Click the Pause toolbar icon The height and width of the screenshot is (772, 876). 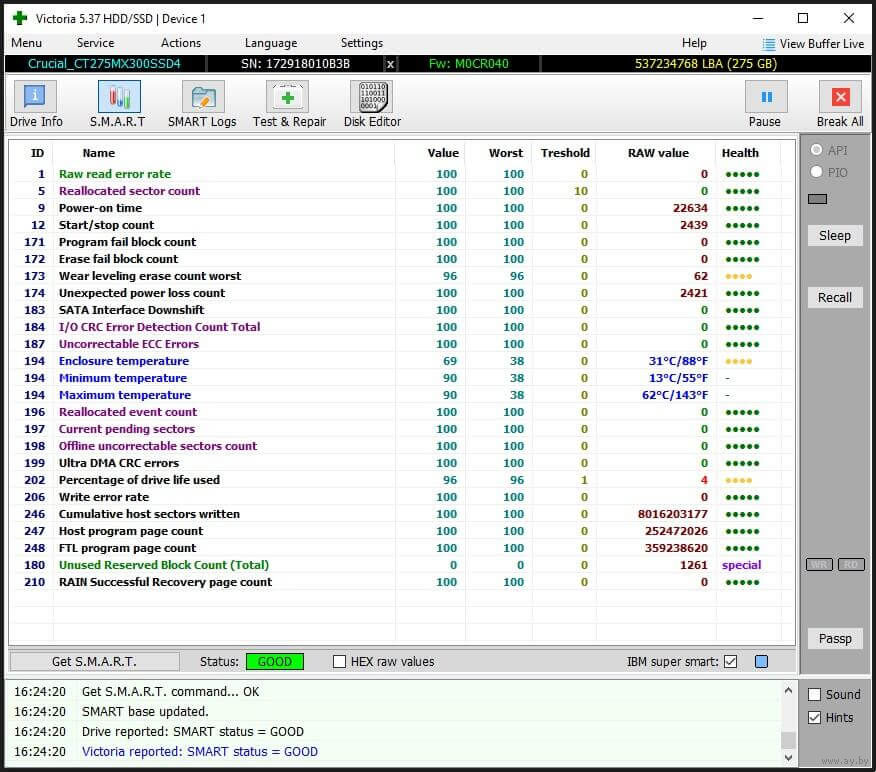(765, 97)
